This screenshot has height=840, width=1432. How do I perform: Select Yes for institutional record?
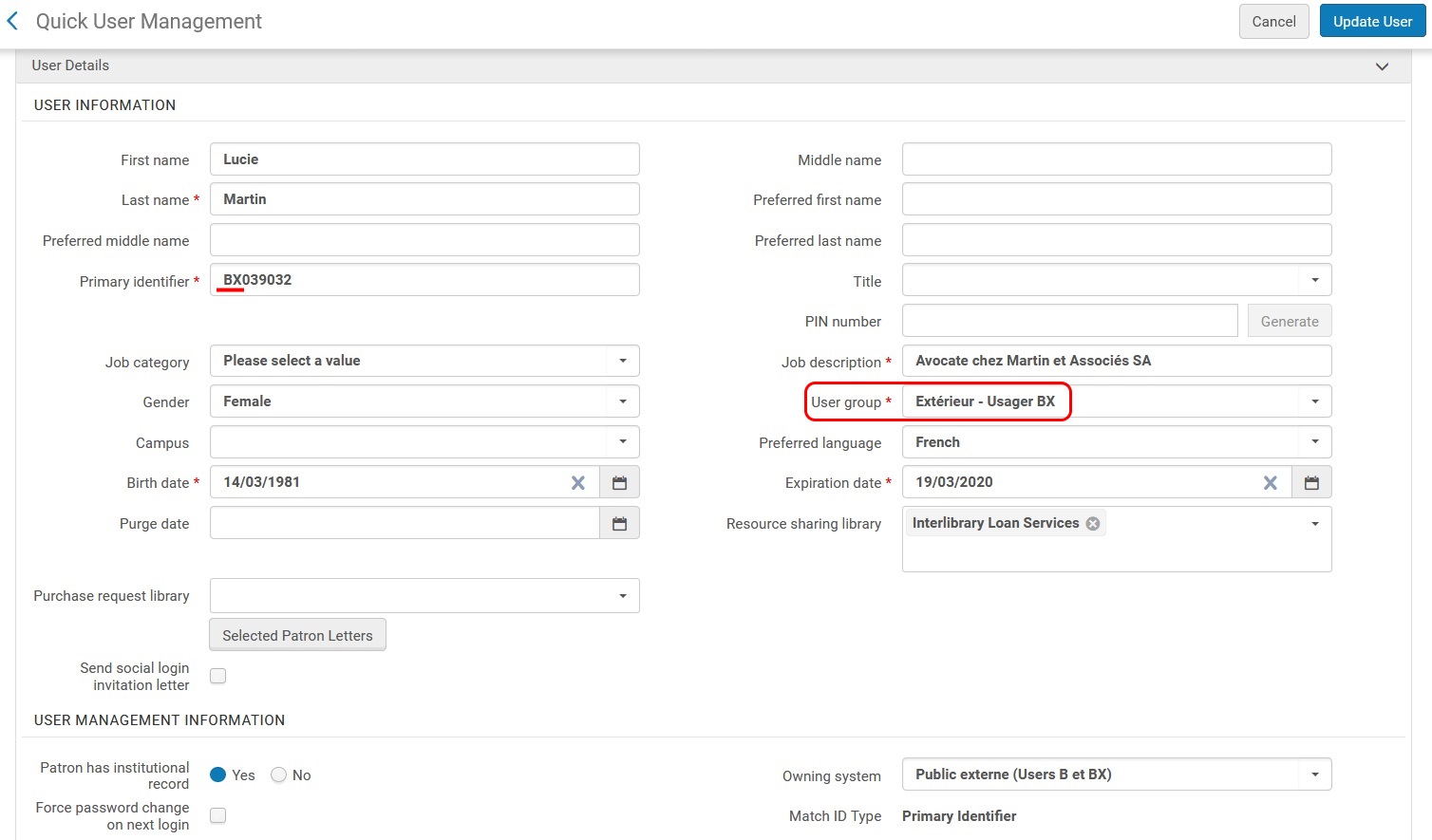coord(218,775)
